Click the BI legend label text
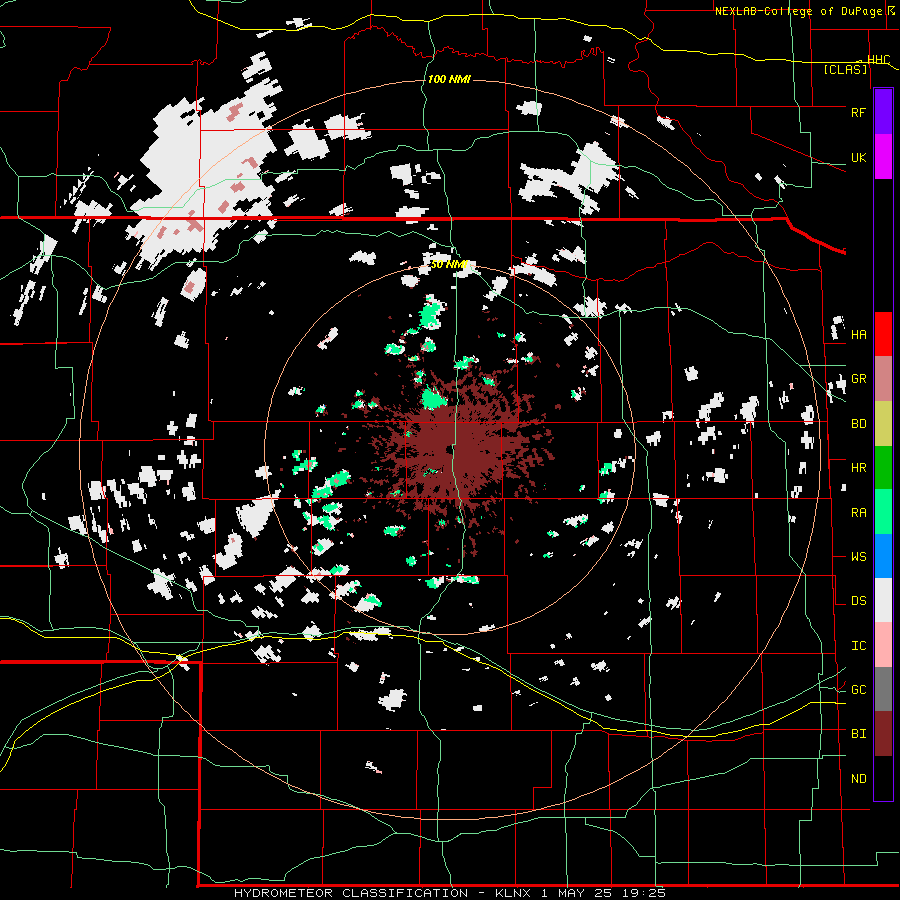 (x=858, y=734)
